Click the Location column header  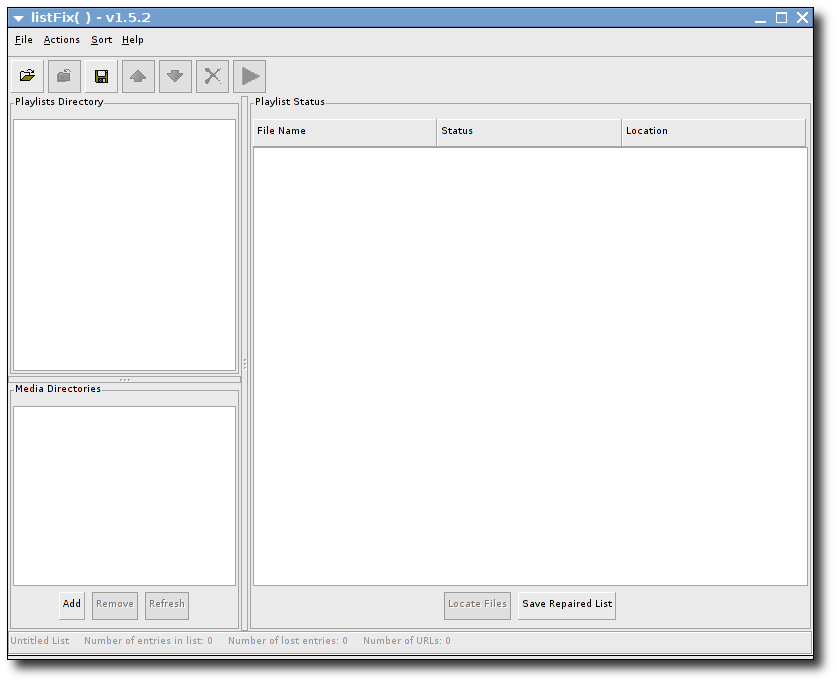tap(714, 132)
